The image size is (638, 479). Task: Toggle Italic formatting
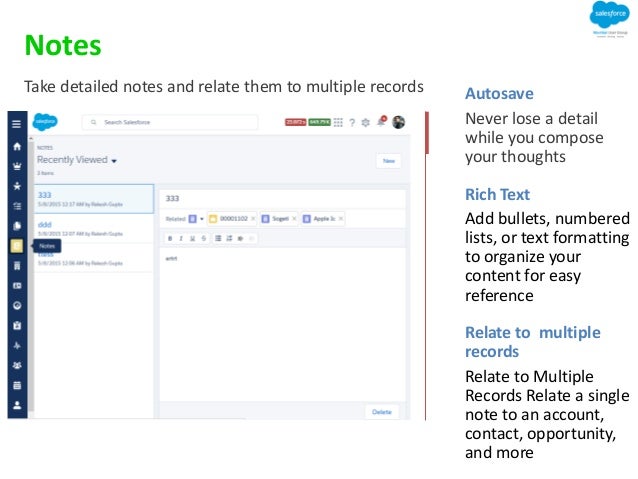click(181, 238)
